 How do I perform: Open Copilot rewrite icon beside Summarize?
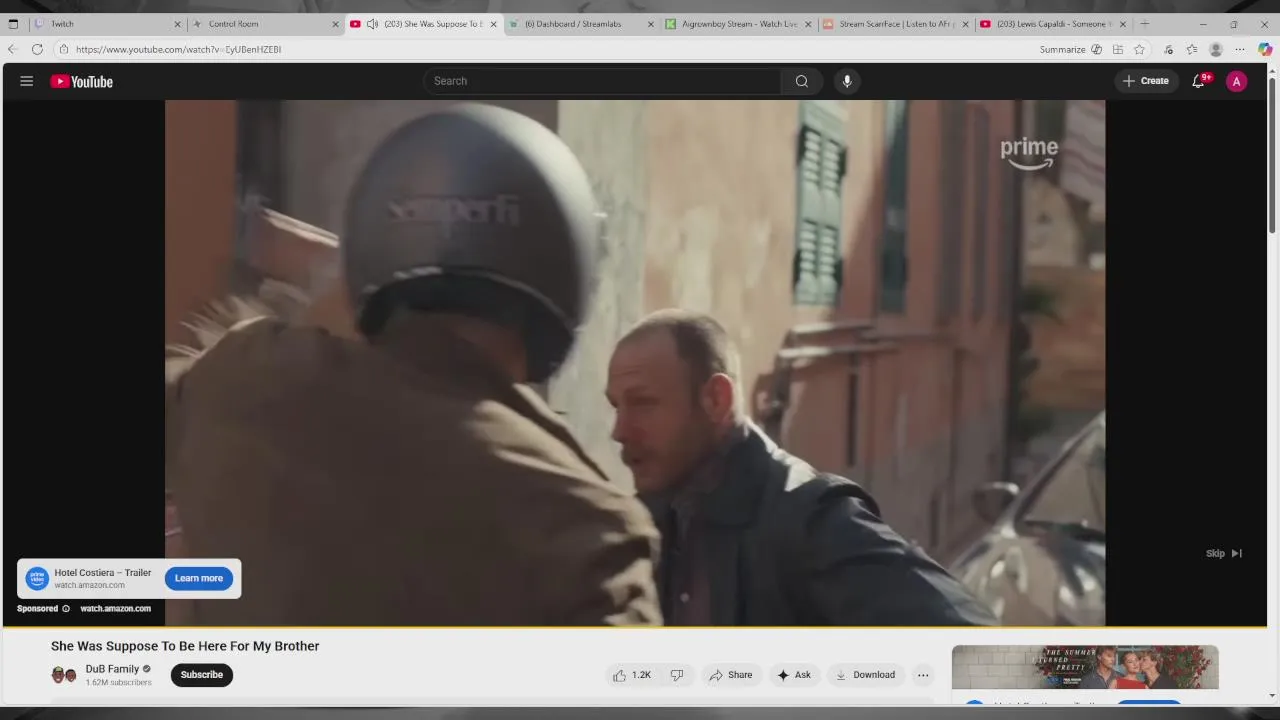[1097, 49]
